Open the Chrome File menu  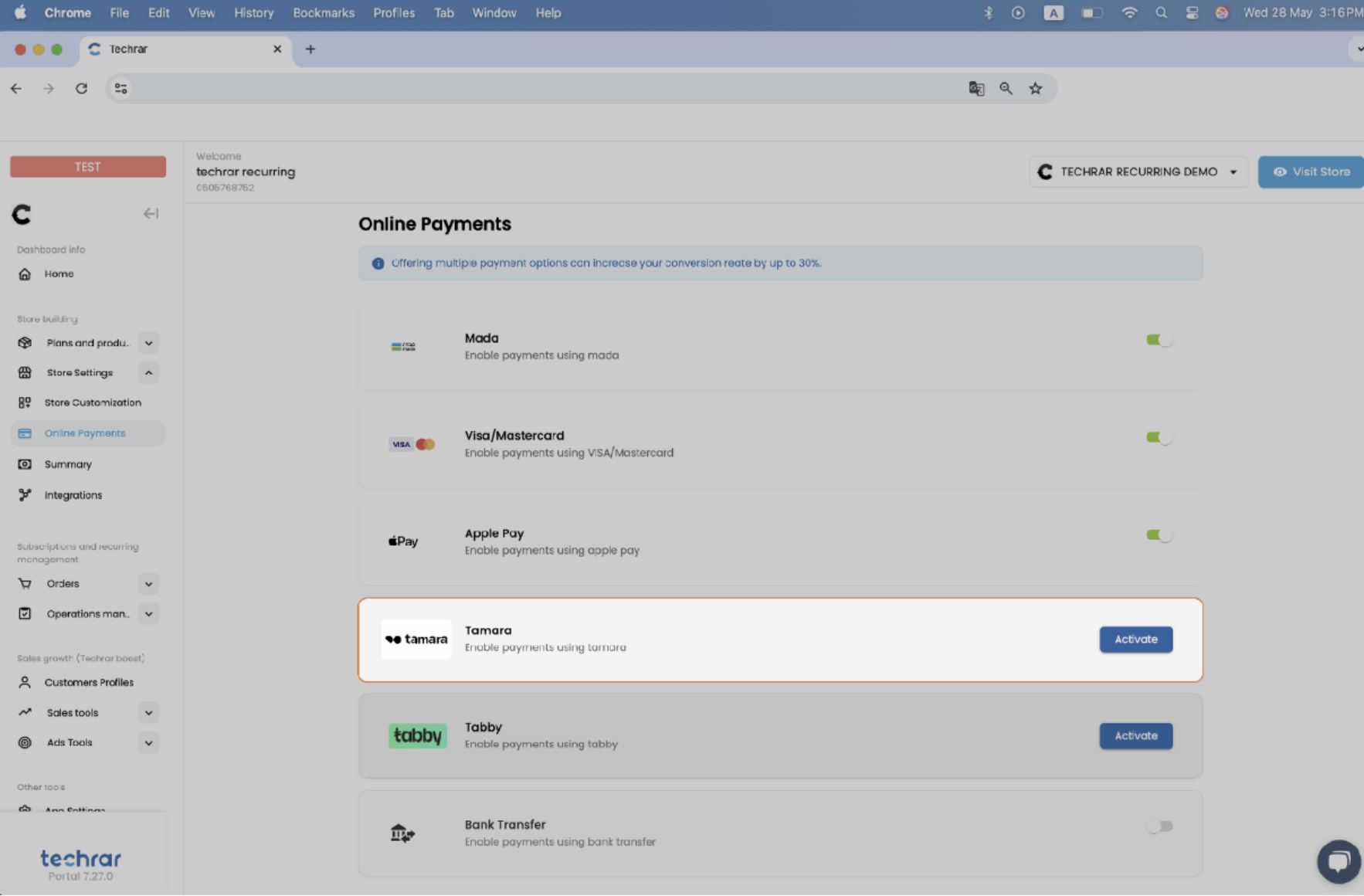[120, 13]
